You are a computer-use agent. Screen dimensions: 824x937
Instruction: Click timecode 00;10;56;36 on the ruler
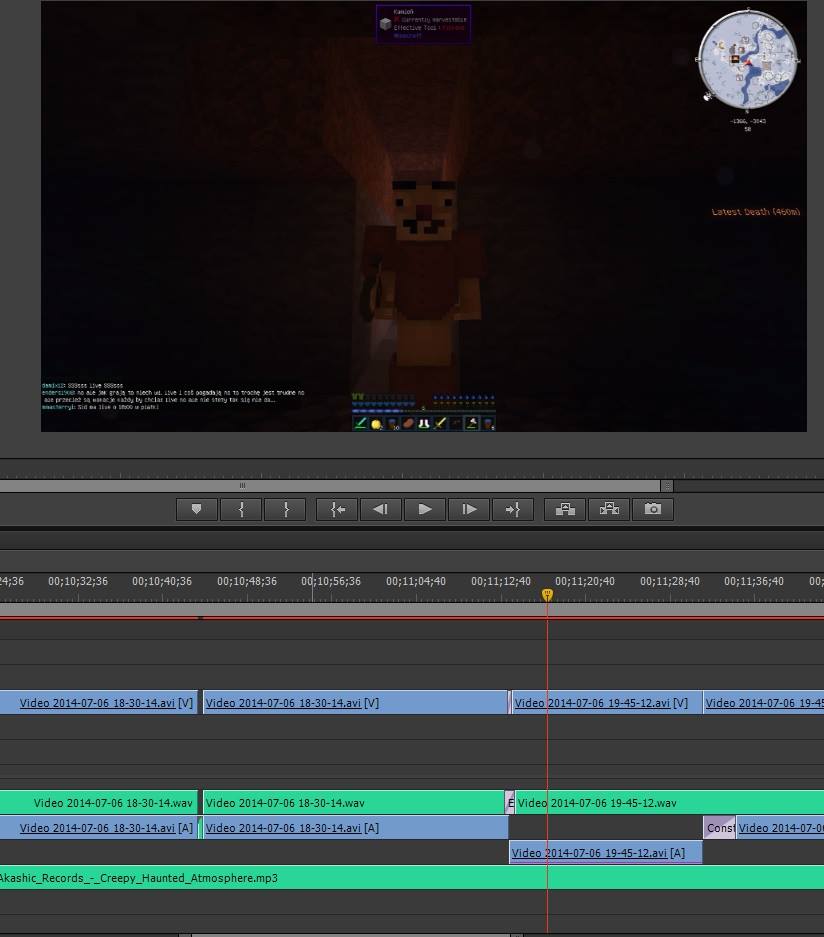tap(331, 581)
